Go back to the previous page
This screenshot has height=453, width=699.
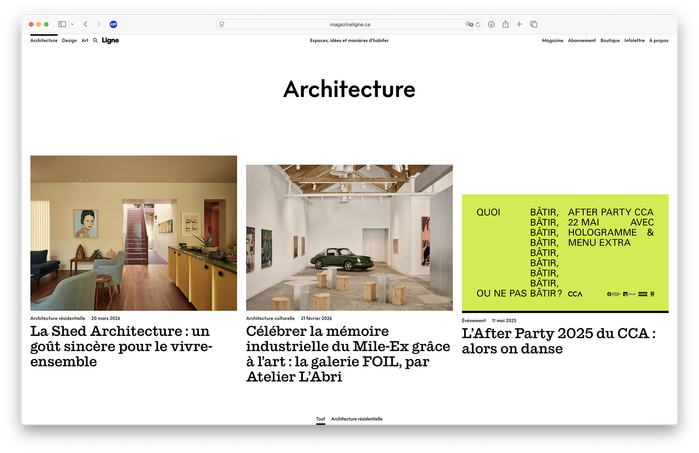click(x=85, y=24)
